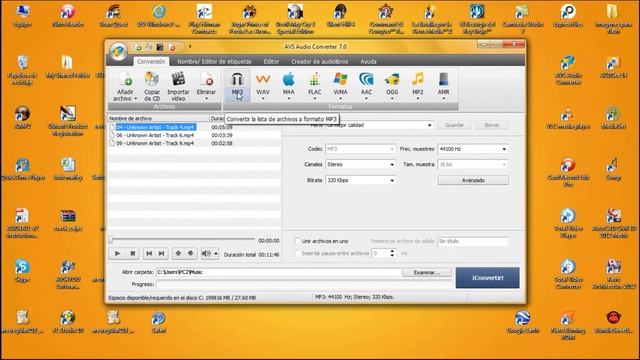Open the volume dropdown arrow

216,254
